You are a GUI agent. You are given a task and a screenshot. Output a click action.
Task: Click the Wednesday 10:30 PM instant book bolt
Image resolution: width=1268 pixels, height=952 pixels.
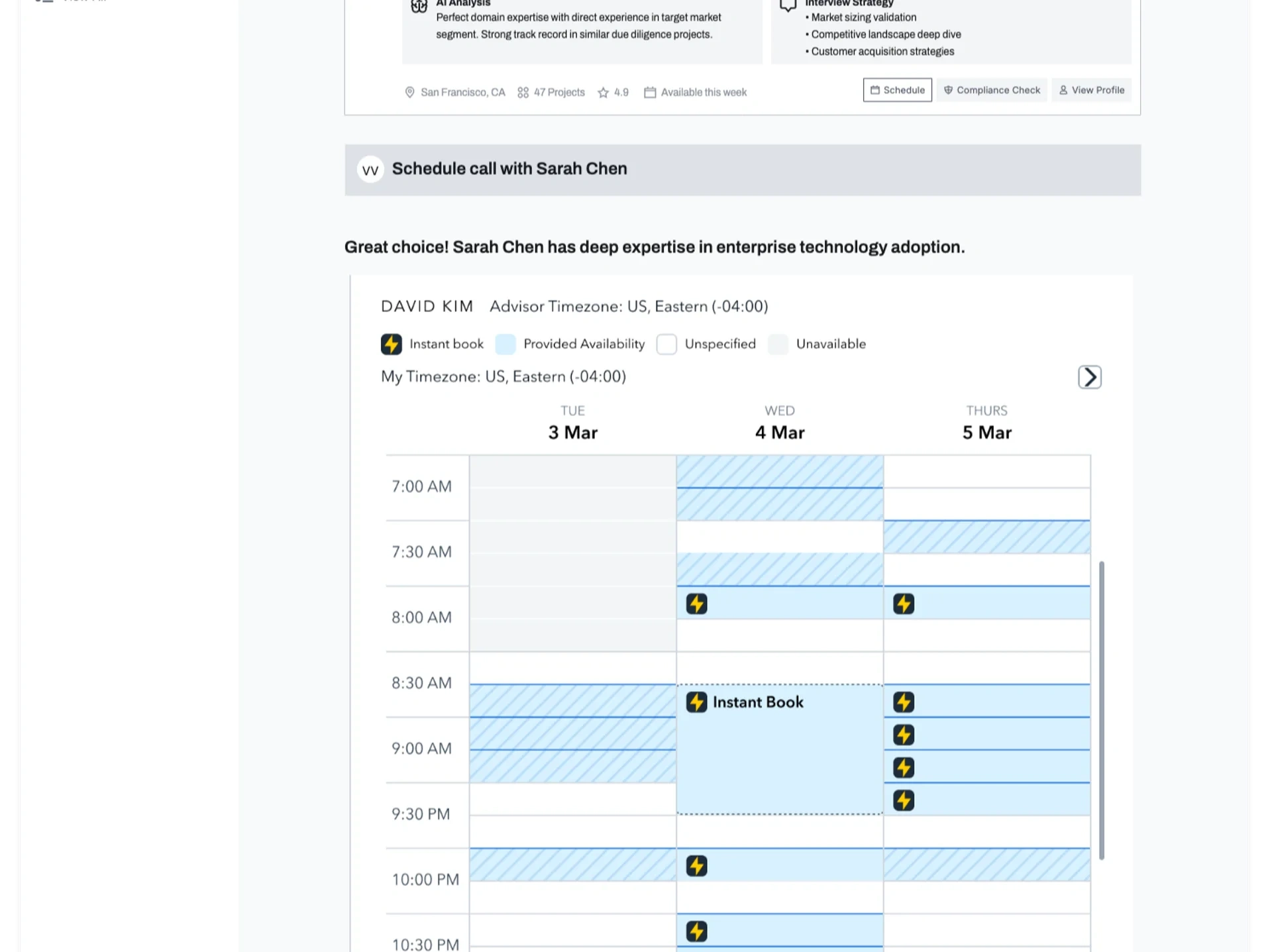point(696,931)
